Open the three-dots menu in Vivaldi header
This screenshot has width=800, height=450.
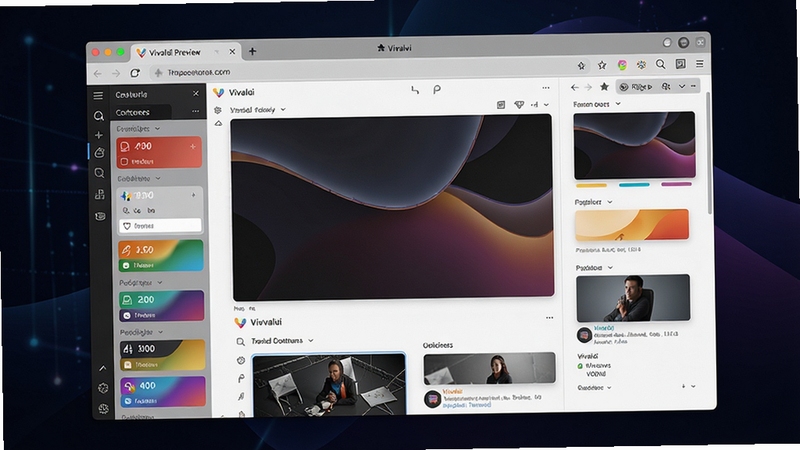tap(546, 88)
